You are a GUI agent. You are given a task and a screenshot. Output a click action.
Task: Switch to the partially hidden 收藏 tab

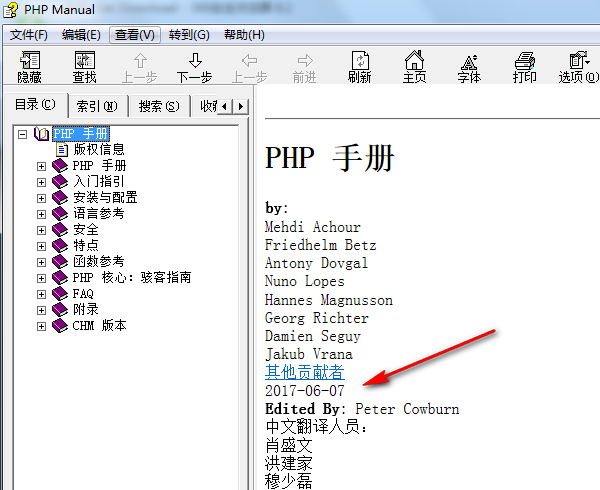point(208,106)
